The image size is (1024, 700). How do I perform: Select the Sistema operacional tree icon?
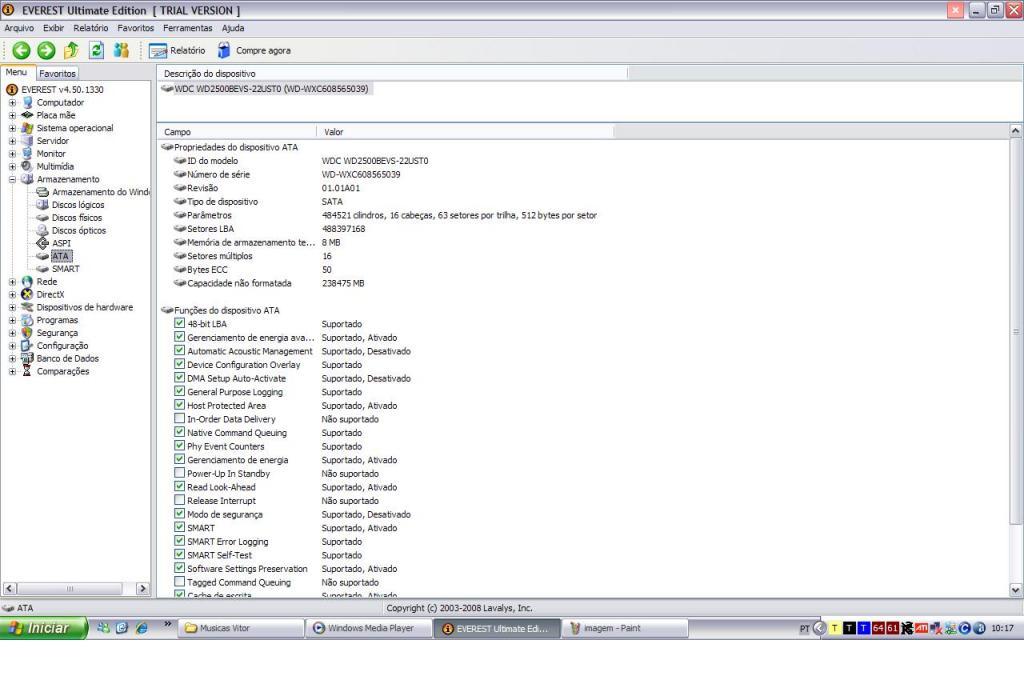pyautogui.click(x=27, y=128)
